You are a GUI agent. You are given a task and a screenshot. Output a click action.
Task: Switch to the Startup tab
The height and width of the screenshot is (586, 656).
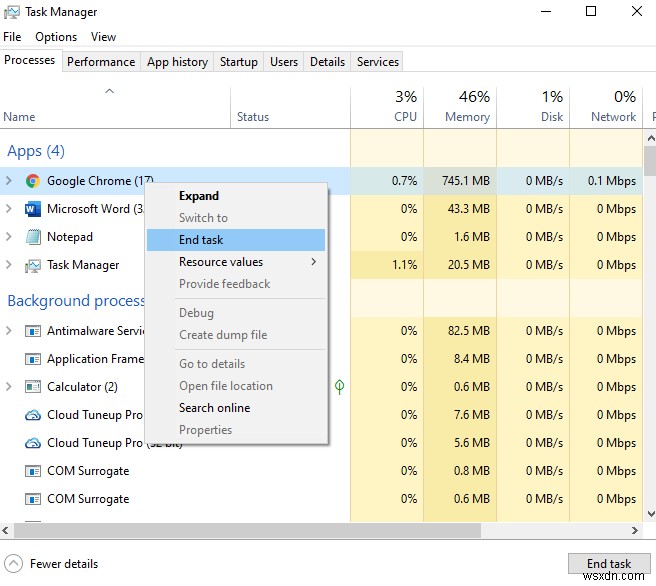tap(239, 62)
